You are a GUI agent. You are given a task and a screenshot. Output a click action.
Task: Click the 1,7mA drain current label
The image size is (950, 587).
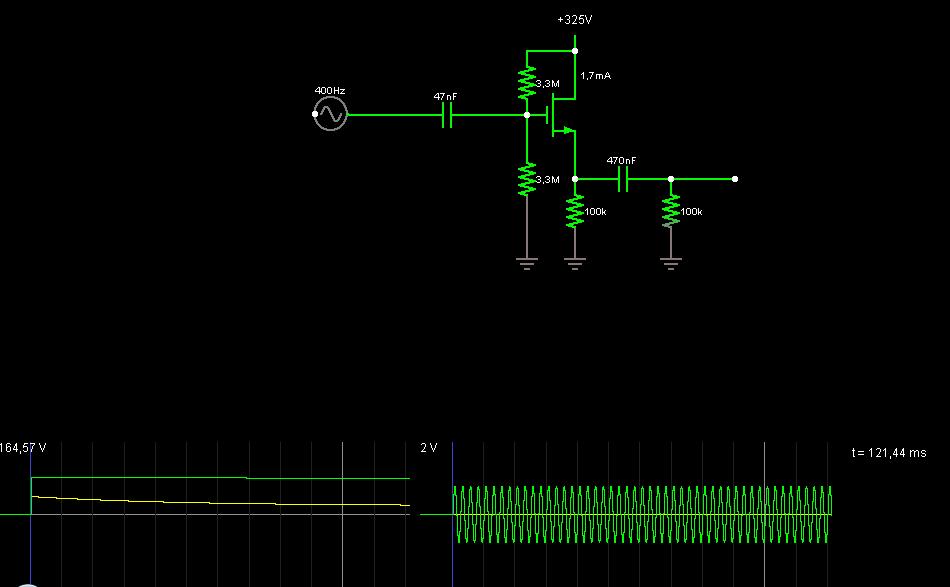pyautogui.click(x=595, y=75)
